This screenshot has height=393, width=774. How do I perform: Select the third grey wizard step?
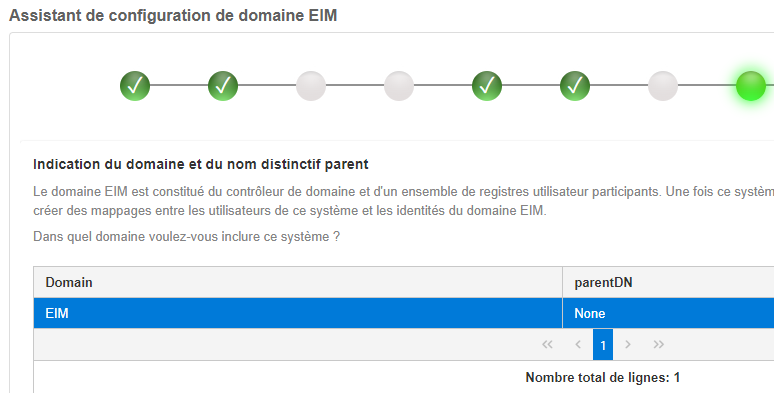[x=311, y=86]
